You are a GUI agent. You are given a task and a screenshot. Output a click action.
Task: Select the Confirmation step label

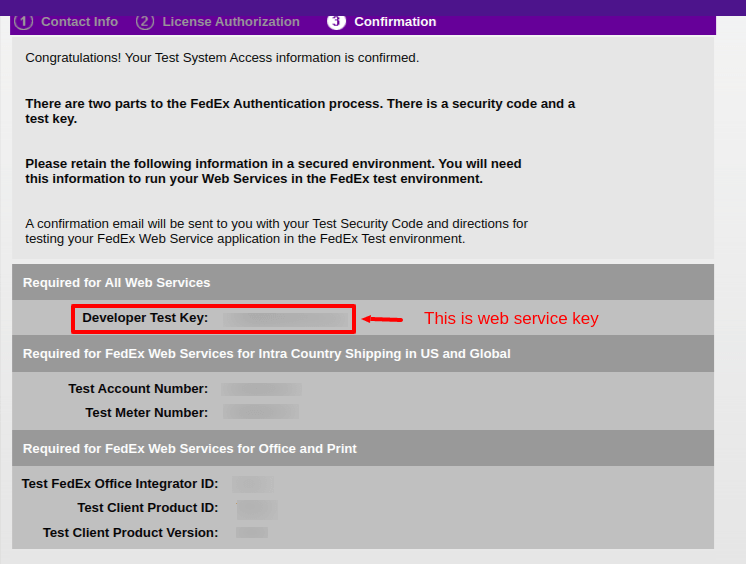(x=395, y=21)
